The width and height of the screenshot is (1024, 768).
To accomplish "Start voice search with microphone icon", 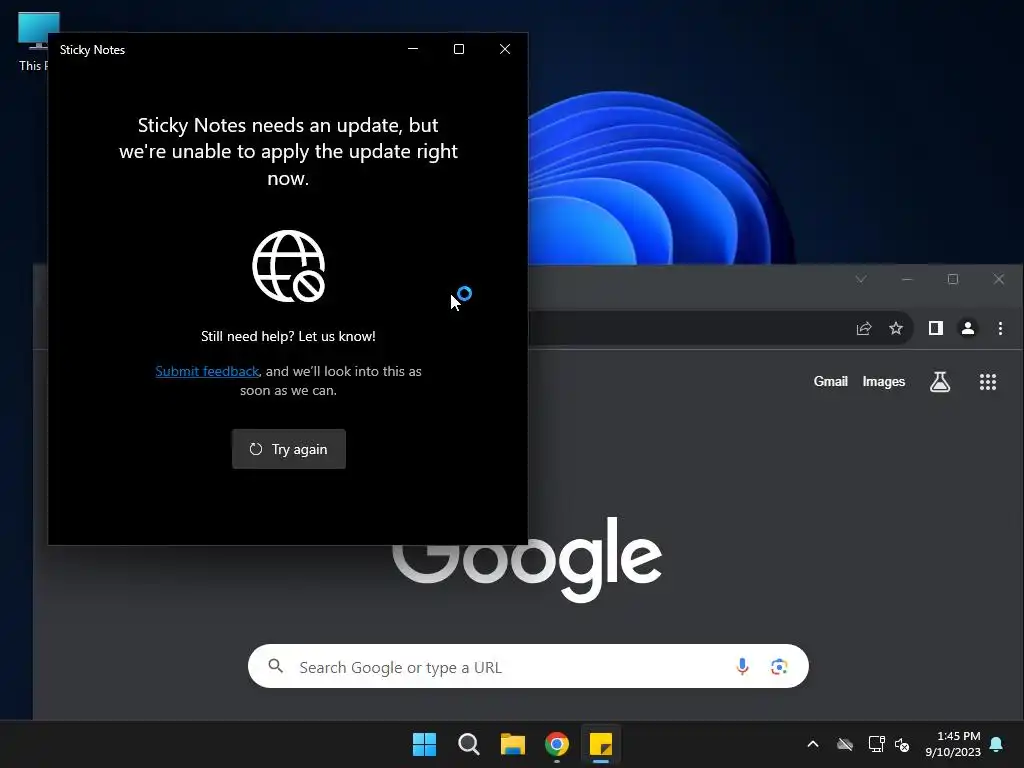I will [x=742, y=666].
